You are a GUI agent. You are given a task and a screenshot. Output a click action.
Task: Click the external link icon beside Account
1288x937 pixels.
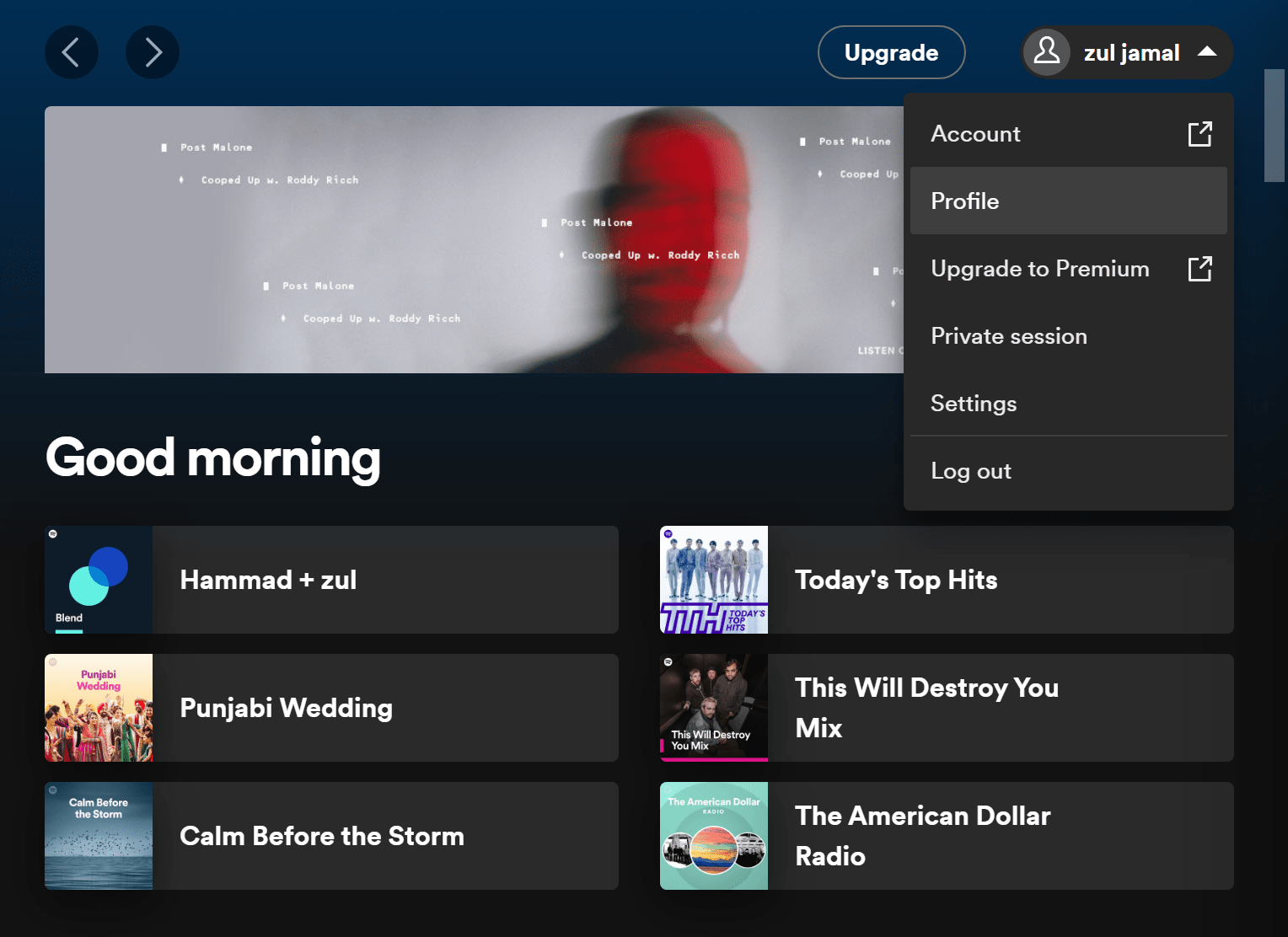point(1200,134)
